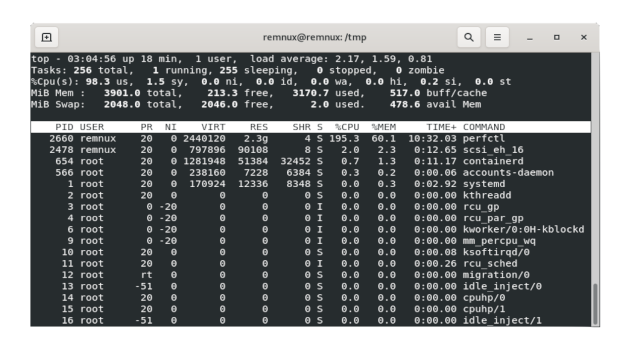Click the 3170.7 used memory value

coord(311,93)
